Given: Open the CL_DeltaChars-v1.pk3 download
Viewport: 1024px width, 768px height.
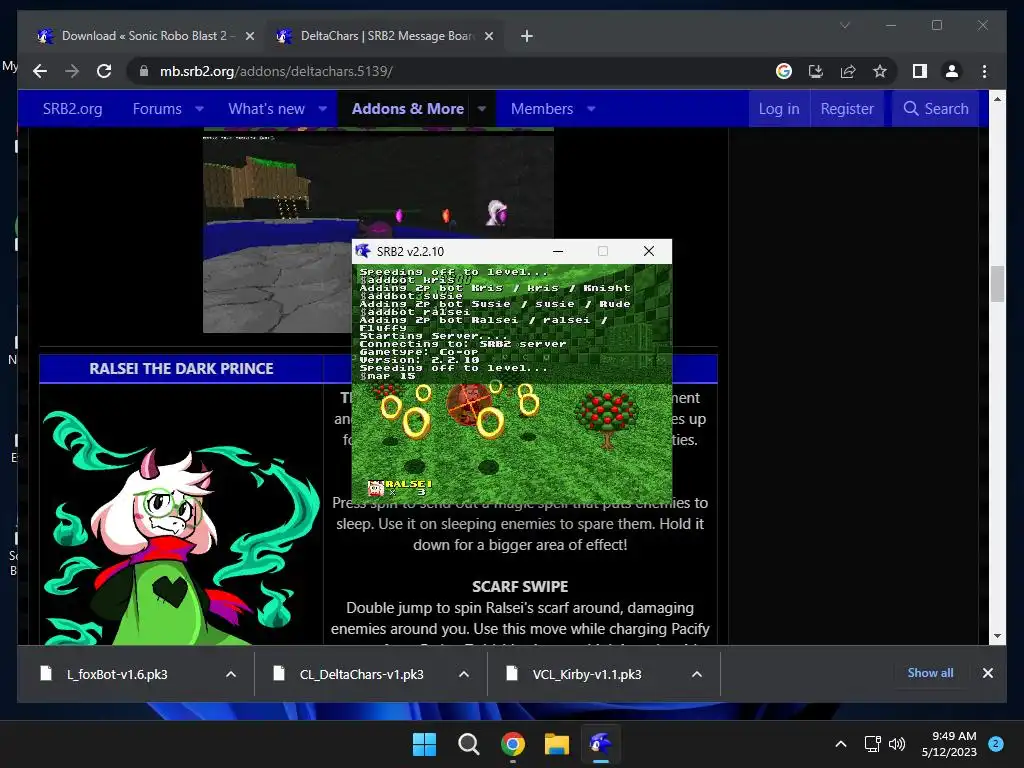Looking at the screenshot, I should coord(361,674).
